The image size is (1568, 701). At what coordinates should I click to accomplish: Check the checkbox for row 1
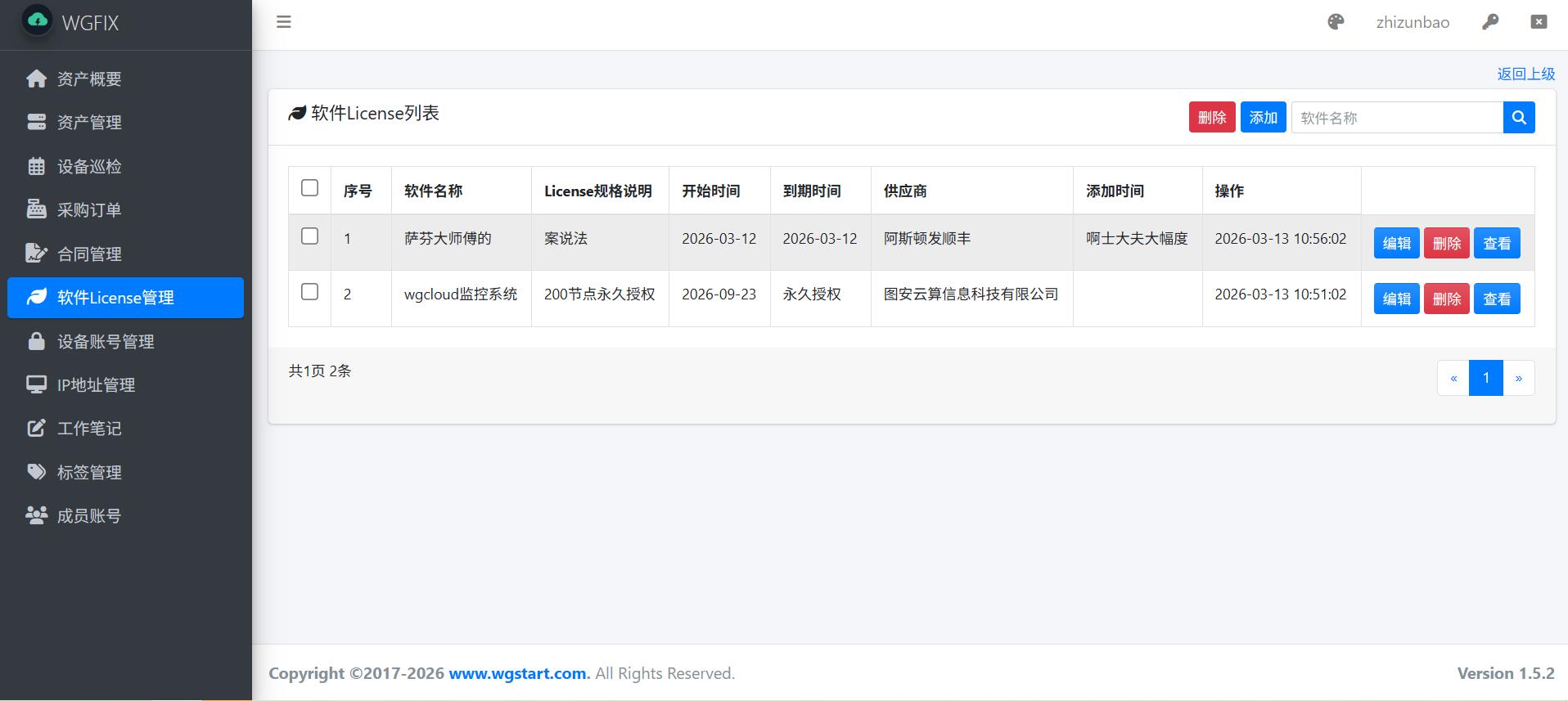309,236
